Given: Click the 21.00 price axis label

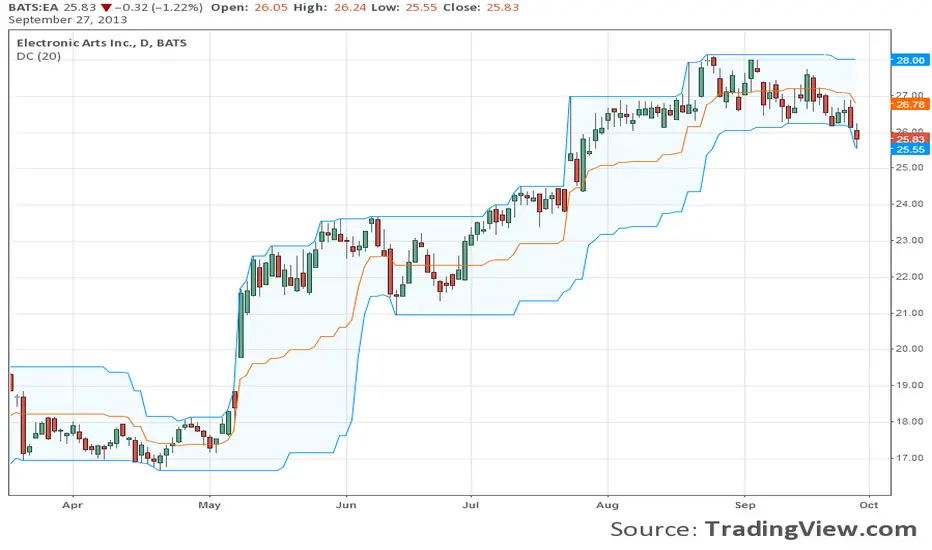Looking at the screenshot, I should point(911,313).
